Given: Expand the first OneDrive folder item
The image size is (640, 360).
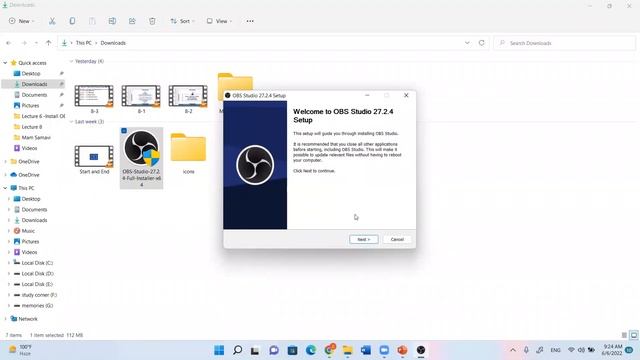Looking at the screenshot, I should [x=5, y=162].
